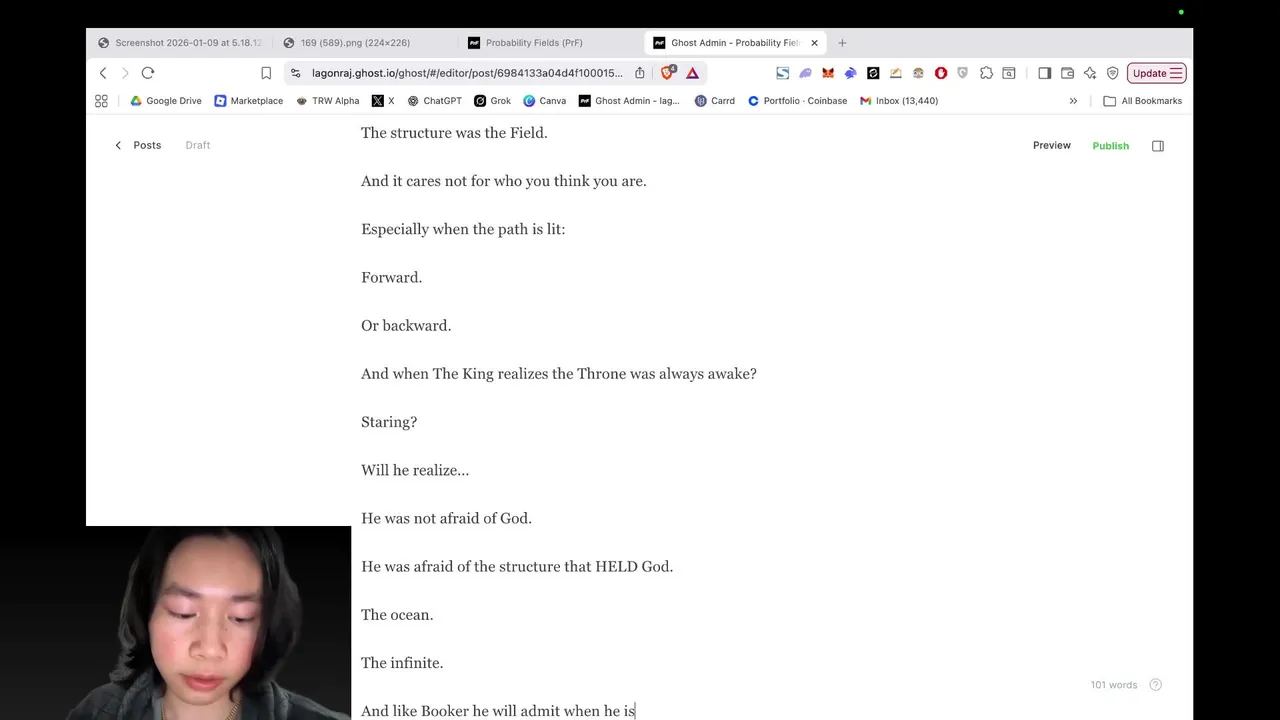The width and height of the screenshot is (1280, 720).
Task: Open the Ghost Admin bookmark in bookmarks bar
Action: pyautogui.click(x=629, y=101)
